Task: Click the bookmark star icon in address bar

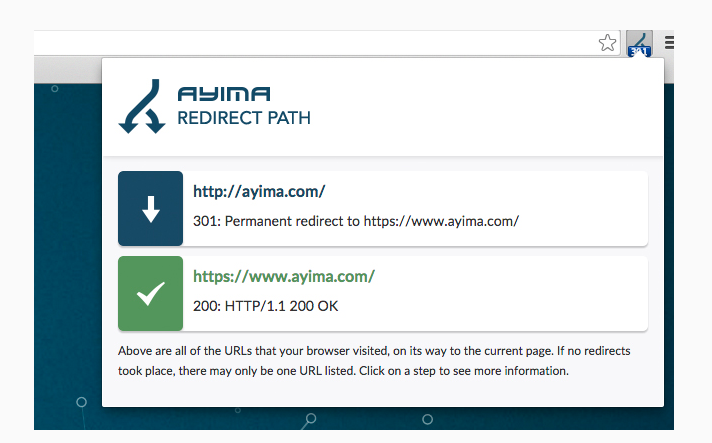Action: 607,43
